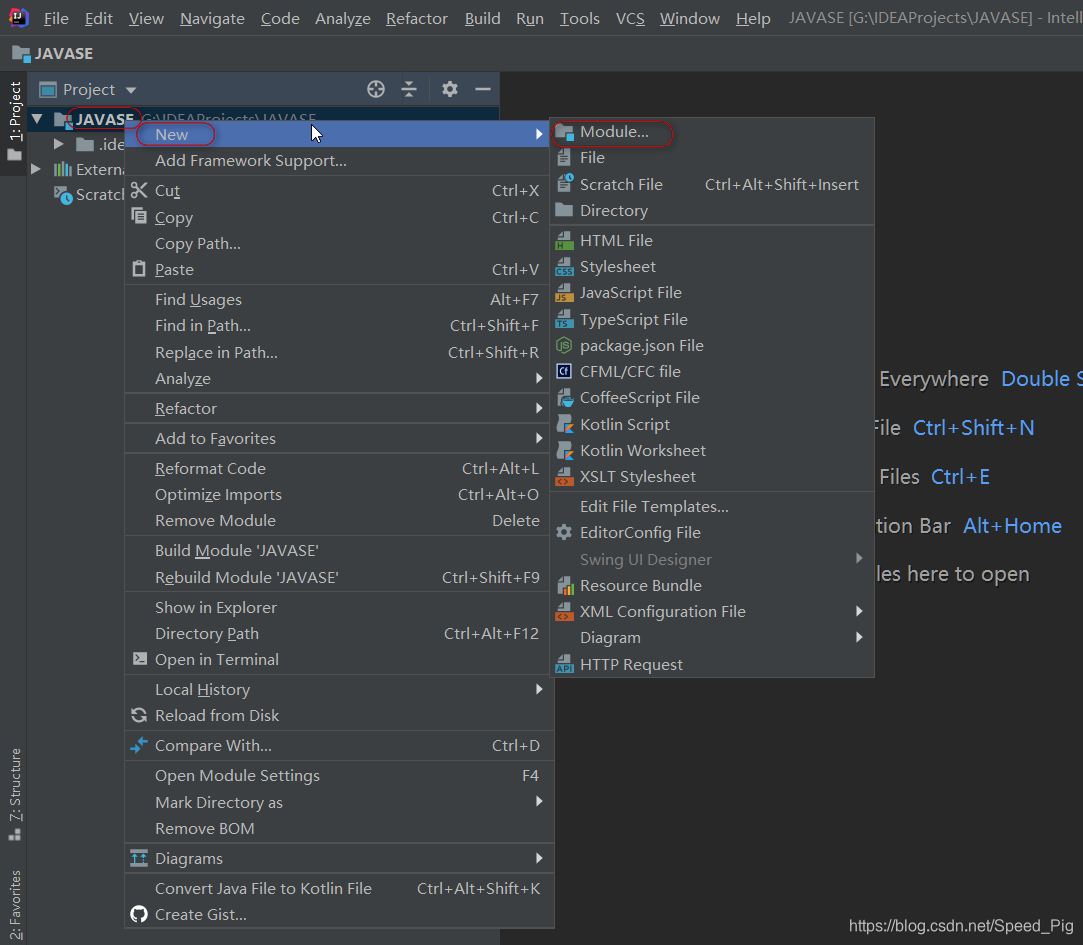The width and height of the screenshot is (1083, 945).
Task: Click the Directory folder icon
Action: pos(564,210)
